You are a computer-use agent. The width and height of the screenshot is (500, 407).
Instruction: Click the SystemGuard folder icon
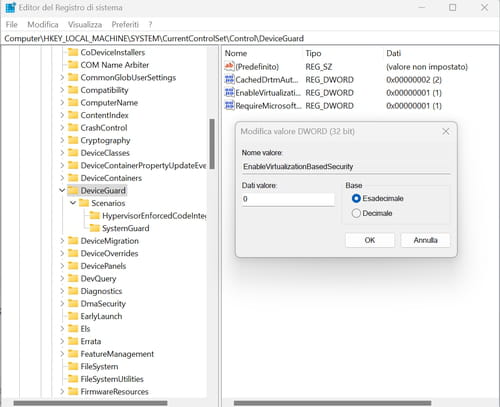pos(95,228)
